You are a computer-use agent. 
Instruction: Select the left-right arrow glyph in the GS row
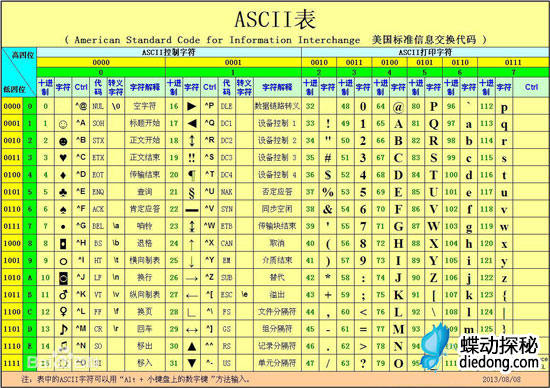click(192, 330)
